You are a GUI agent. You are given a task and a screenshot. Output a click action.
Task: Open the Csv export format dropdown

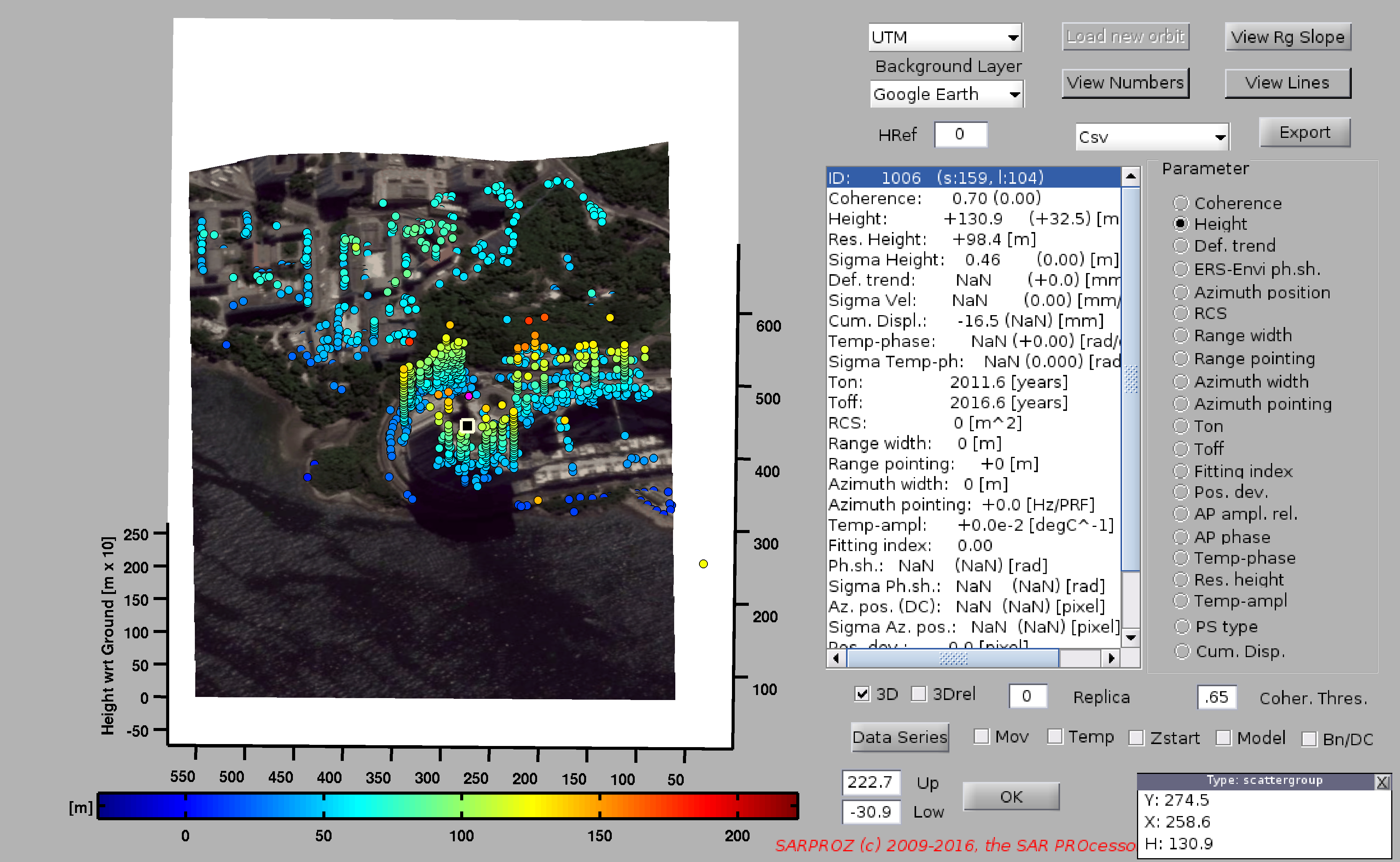pyautogui.click(x=1152, y=137)
